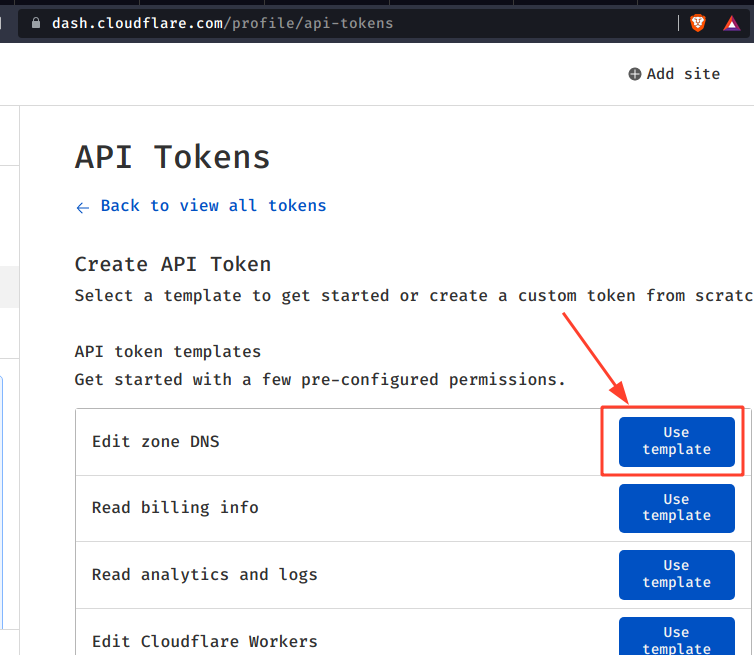
Task: Use template for Edit Cloudflare Workers
Action: [x=676, y=636]
